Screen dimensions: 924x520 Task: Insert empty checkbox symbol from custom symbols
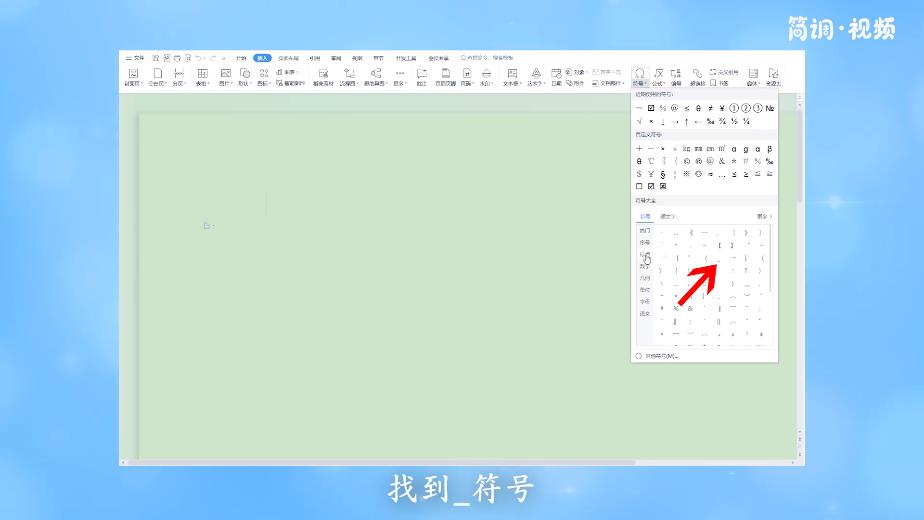[x=639, y=186]
